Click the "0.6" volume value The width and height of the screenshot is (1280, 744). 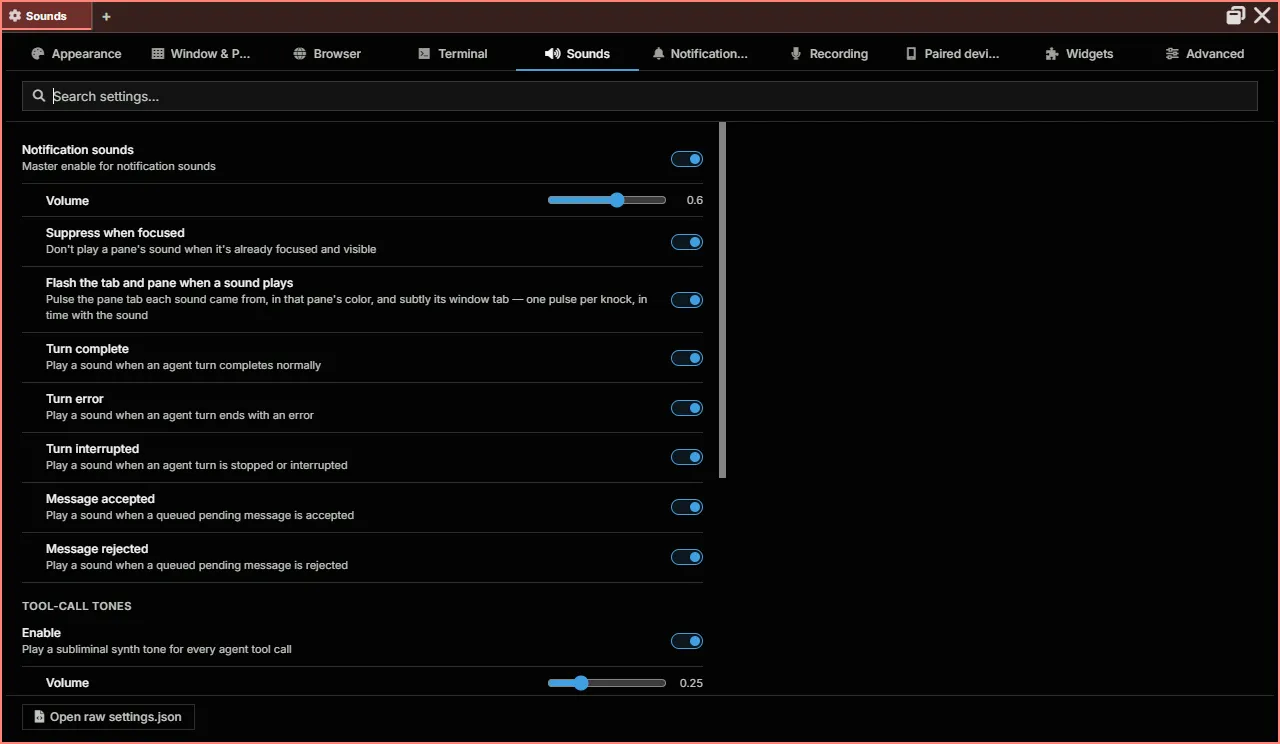click(695, 200)
